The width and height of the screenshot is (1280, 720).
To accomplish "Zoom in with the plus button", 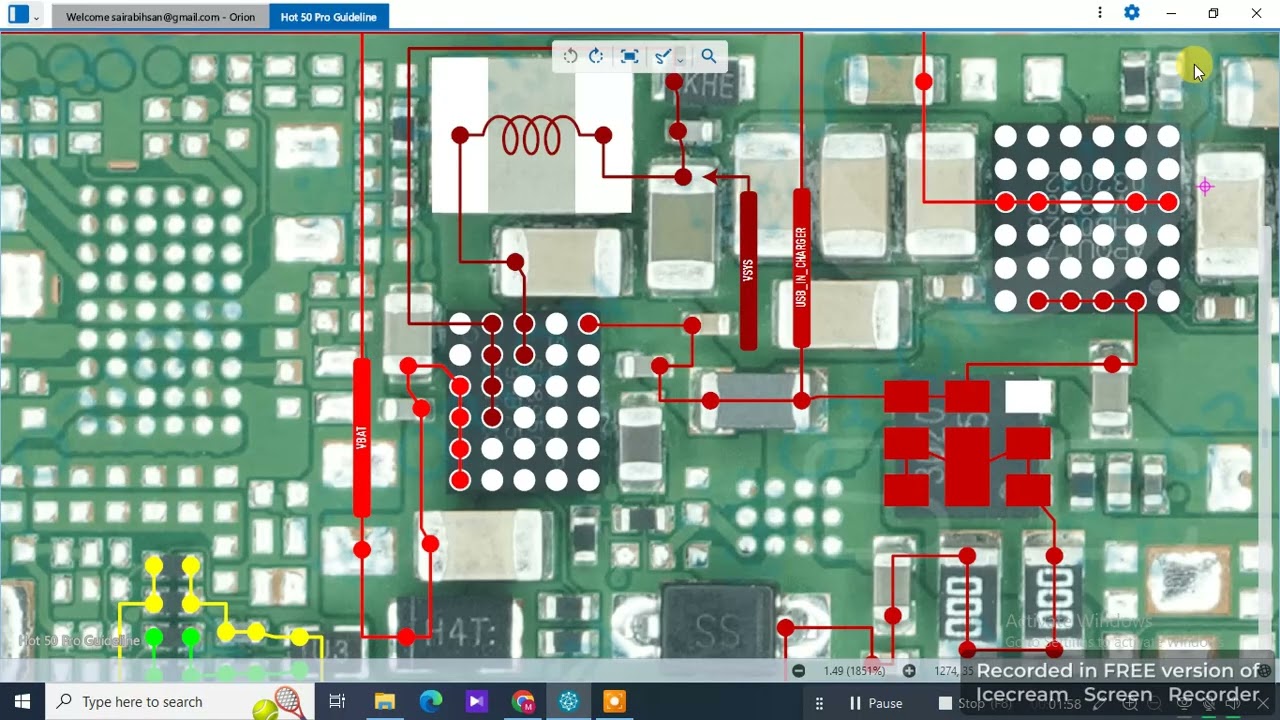I will (909, 671).
